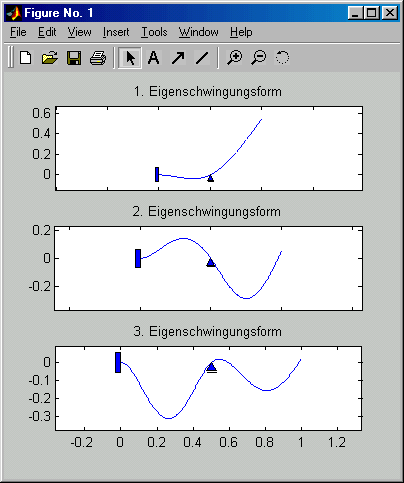Print the figure using the printer icon
Screen dimensions: 404x483
coord(98,58)
